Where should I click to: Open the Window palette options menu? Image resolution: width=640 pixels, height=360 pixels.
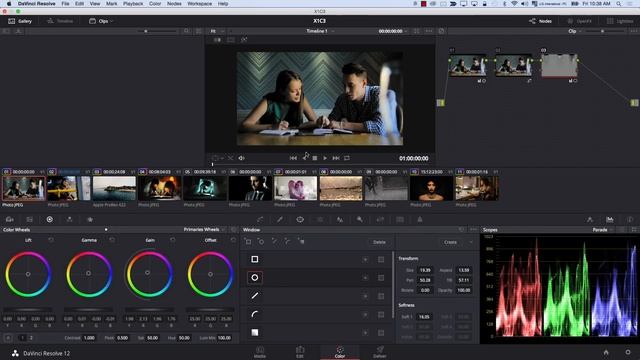473,230
